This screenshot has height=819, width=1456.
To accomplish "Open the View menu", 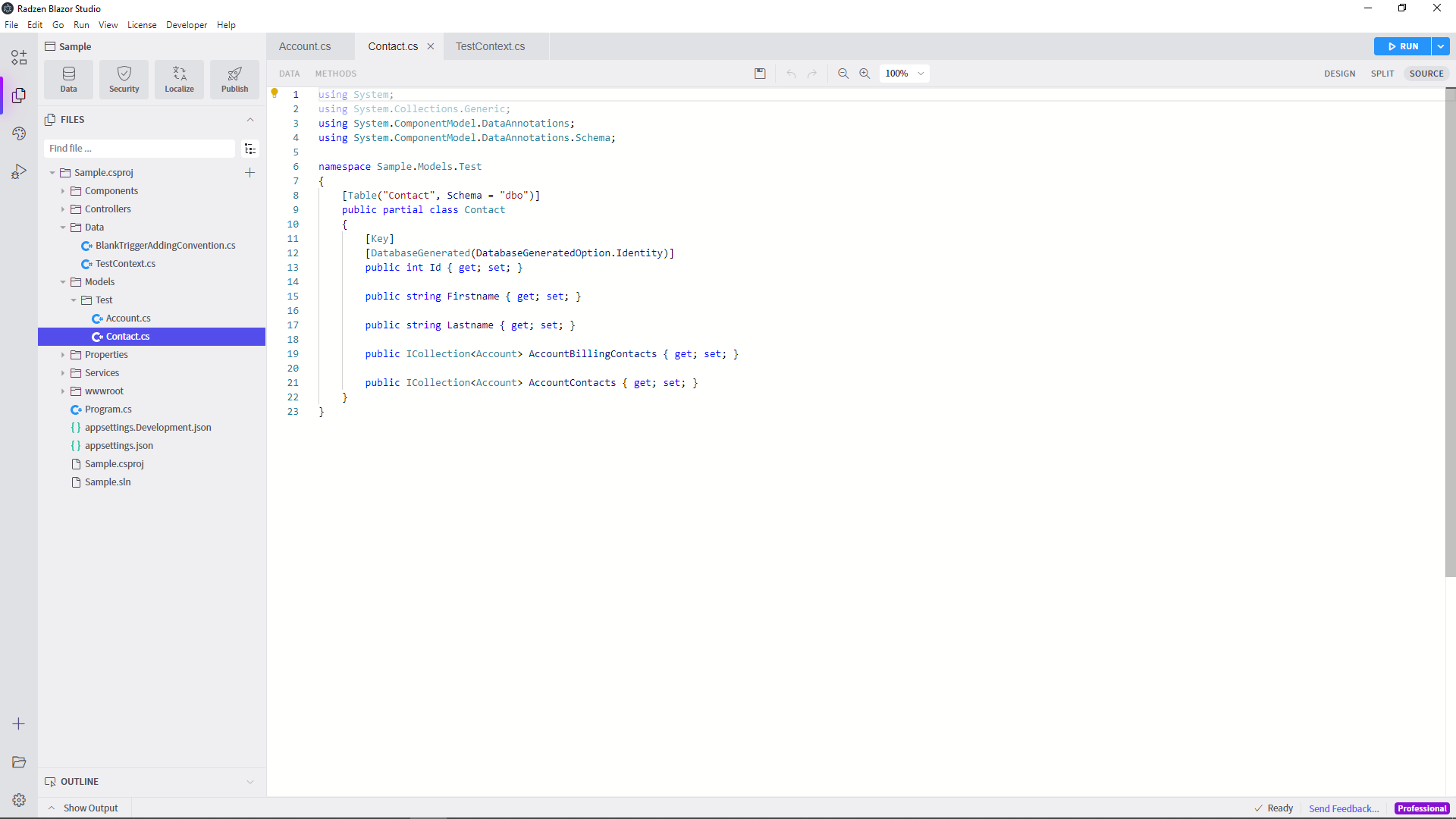I will (x=108, y=25).
